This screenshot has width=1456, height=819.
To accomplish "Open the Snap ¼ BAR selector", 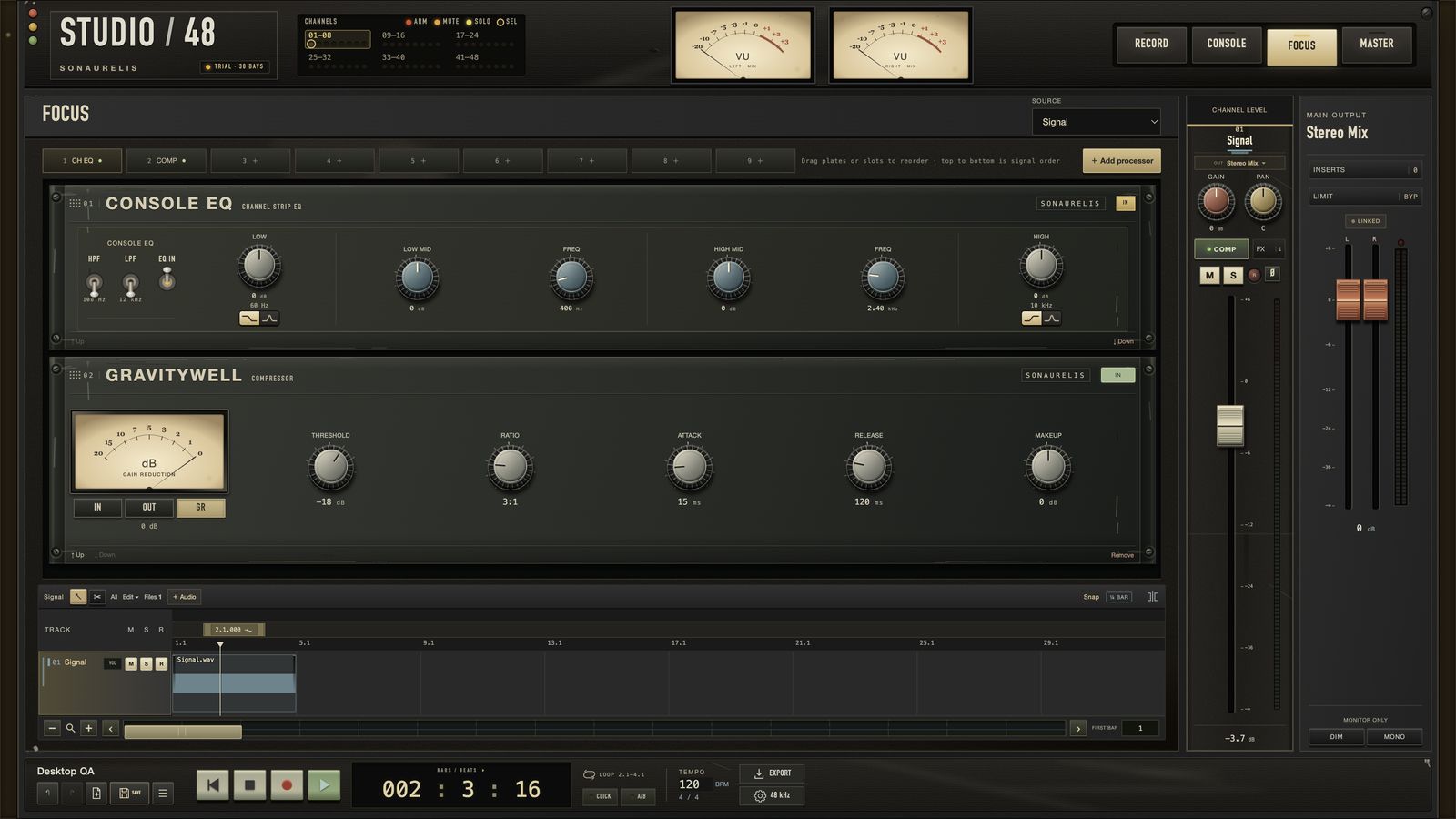I will point(1119,597).
